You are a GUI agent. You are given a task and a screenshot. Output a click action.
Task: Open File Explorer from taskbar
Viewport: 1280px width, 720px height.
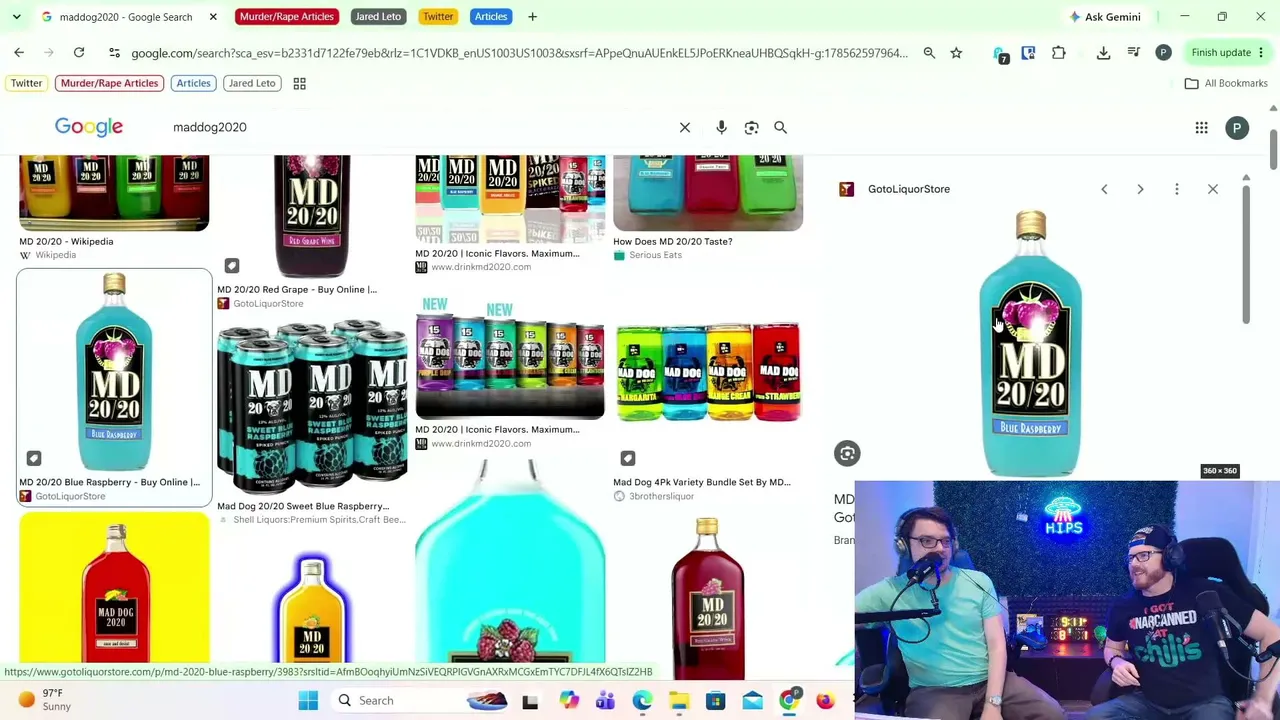(679, 701)
